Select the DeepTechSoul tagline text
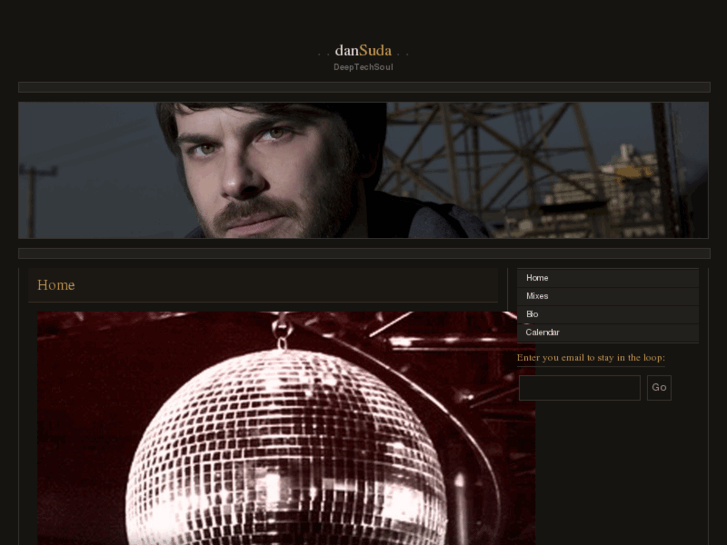 (x=363, y=67)
